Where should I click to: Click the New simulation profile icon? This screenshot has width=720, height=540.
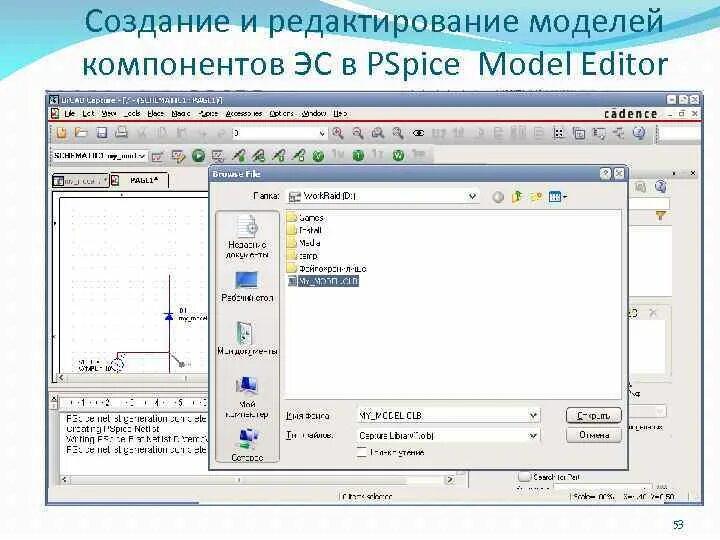tap(158, 156)
